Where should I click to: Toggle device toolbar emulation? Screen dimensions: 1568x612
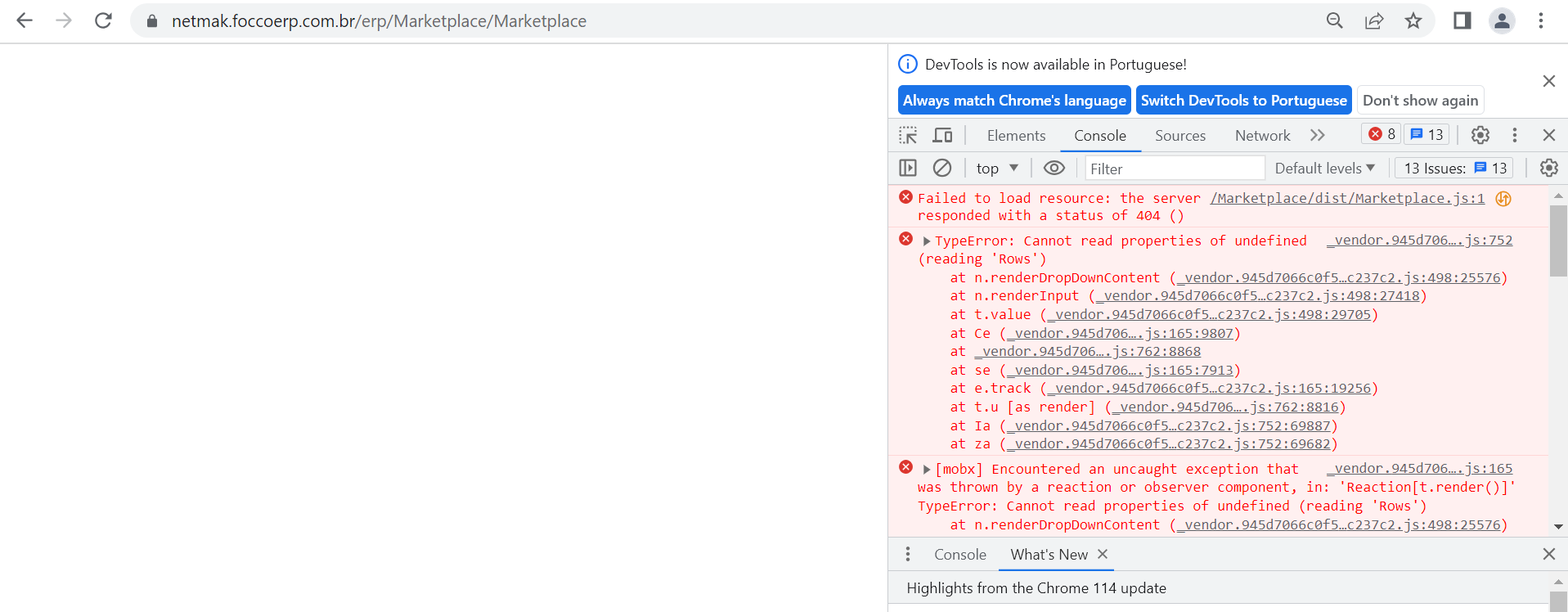943,135
